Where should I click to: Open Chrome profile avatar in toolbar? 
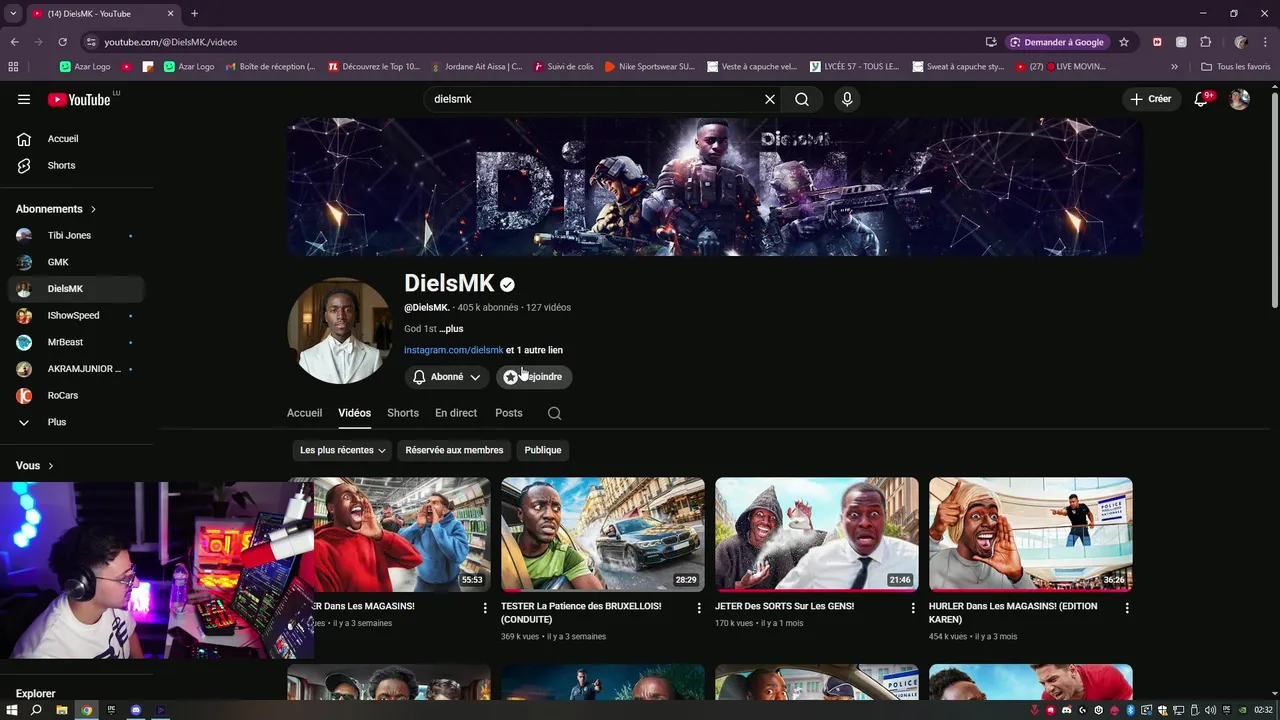coord(1241,42)
